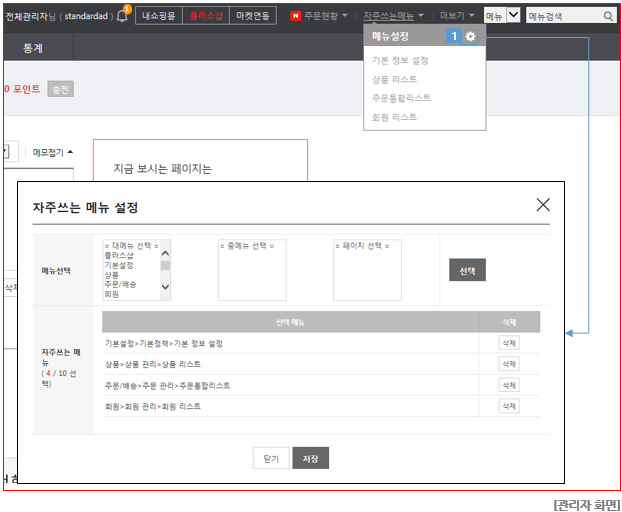Click the 메뉴검색 input field
This screenshot has height=512, width=622.
[x=565, y=16]
